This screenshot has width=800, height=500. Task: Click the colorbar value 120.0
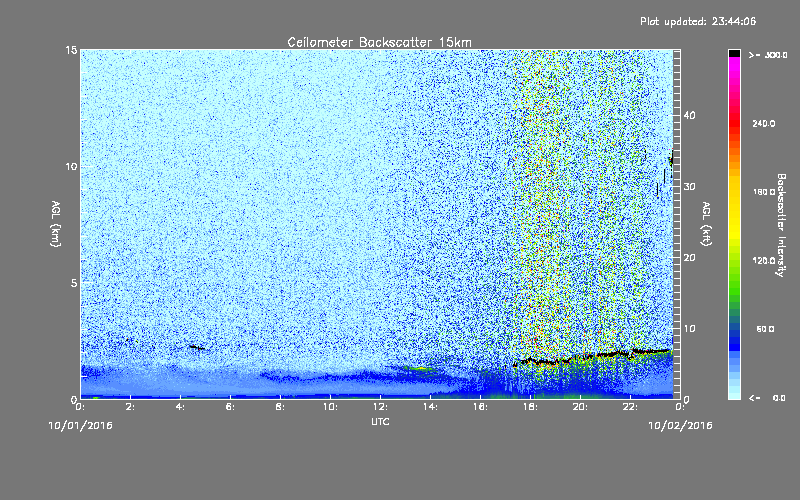(764, 261)
